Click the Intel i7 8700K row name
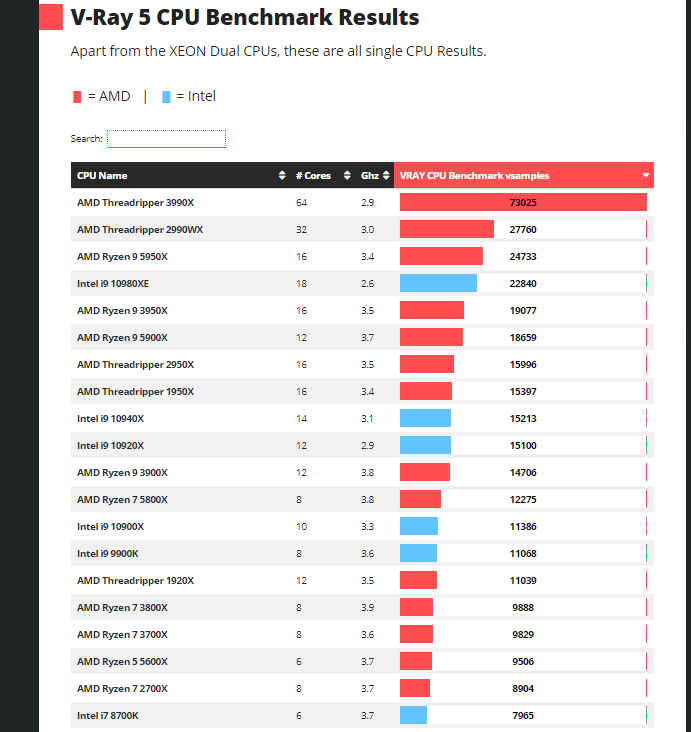 tap(108, 716)
